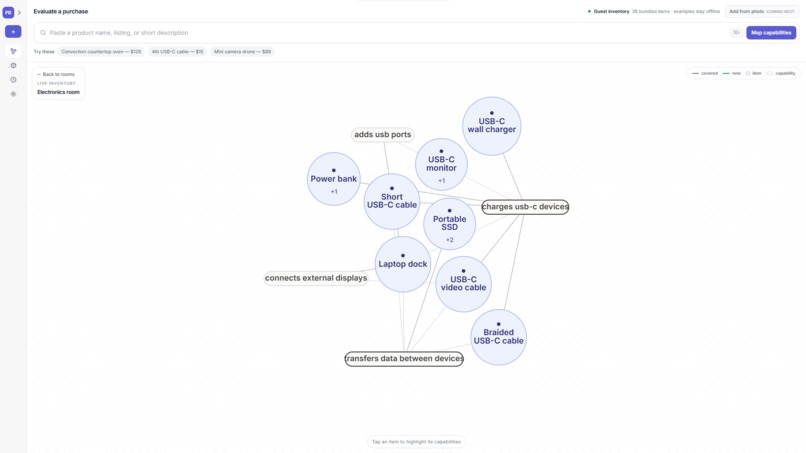Image resolution: width=806 pixels, height=453 pixels.
Task: Go back to rooms
Action: tap(56, 74)
